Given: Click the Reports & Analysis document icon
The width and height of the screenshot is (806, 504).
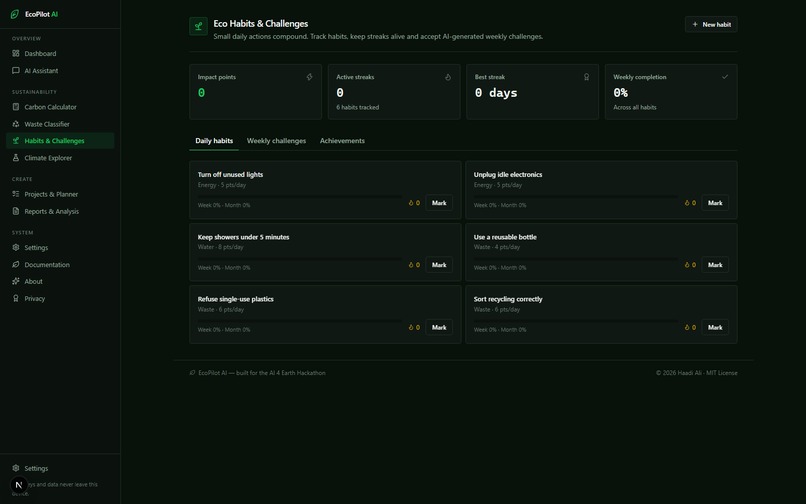Looking at the screenshot, I should click(16, 211).
